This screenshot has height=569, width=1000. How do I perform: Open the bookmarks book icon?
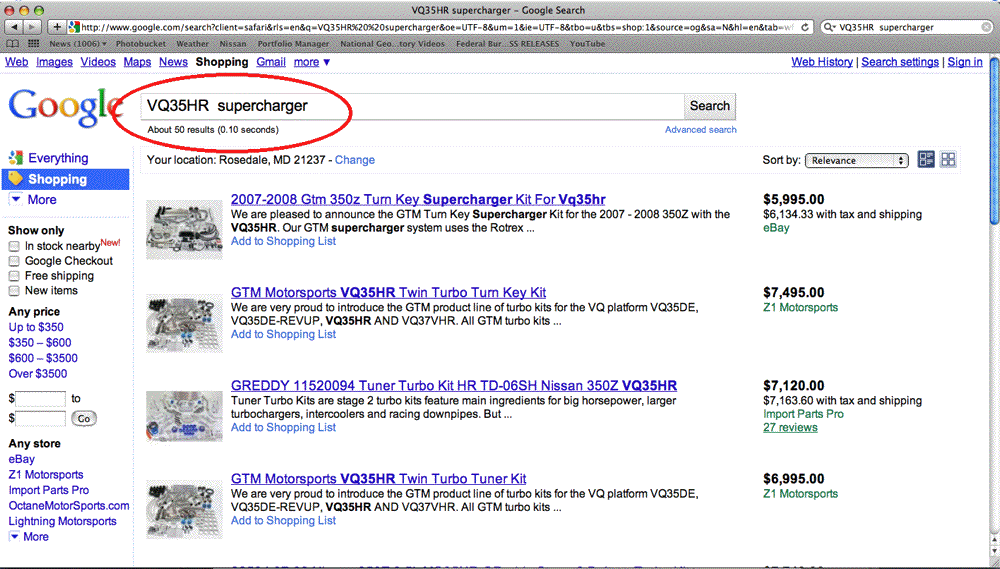pos(13,44)
